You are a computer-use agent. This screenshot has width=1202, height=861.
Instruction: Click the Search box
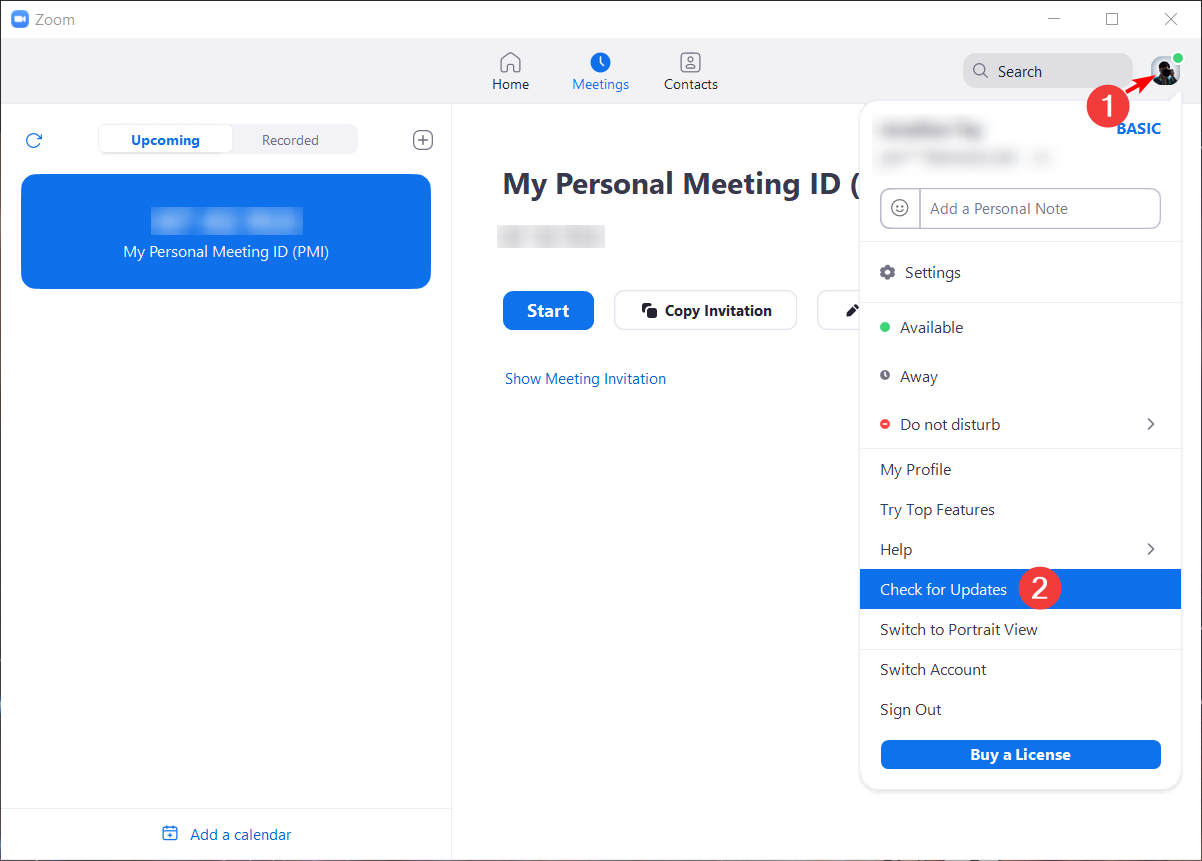[x=1047, y=71]
